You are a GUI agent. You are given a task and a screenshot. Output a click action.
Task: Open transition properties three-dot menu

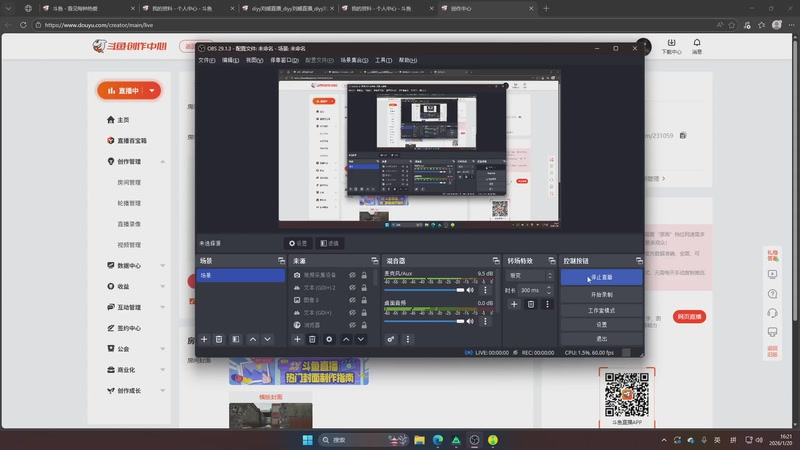(x=547, y=304)
